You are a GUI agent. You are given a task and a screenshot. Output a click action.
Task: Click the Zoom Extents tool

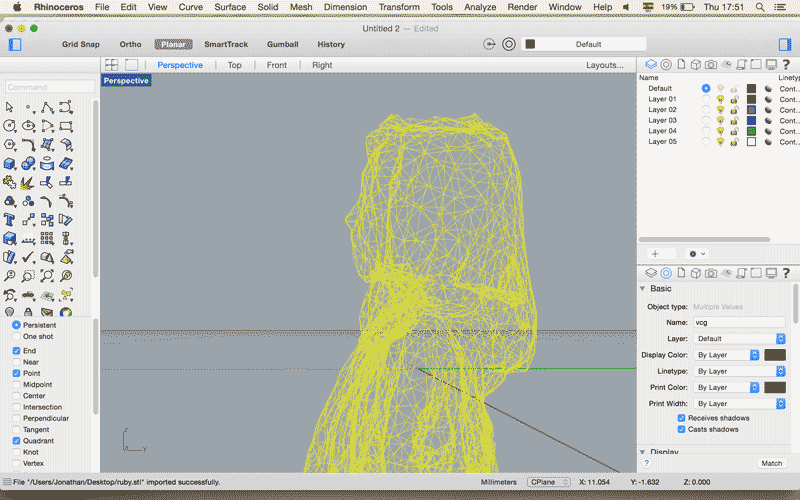(x=47, y=276)
